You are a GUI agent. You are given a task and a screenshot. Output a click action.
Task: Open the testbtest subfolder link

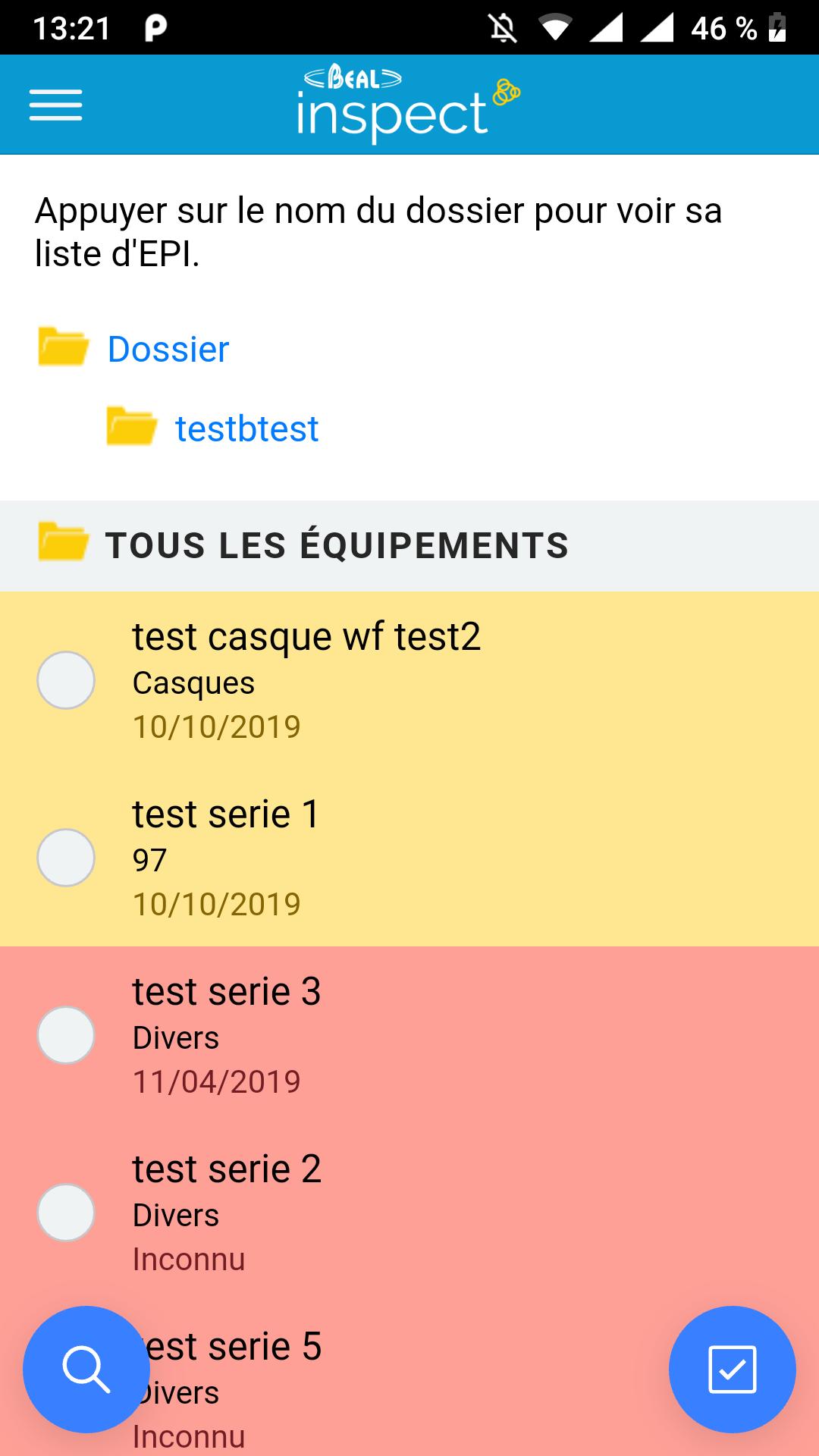[247, 429]
